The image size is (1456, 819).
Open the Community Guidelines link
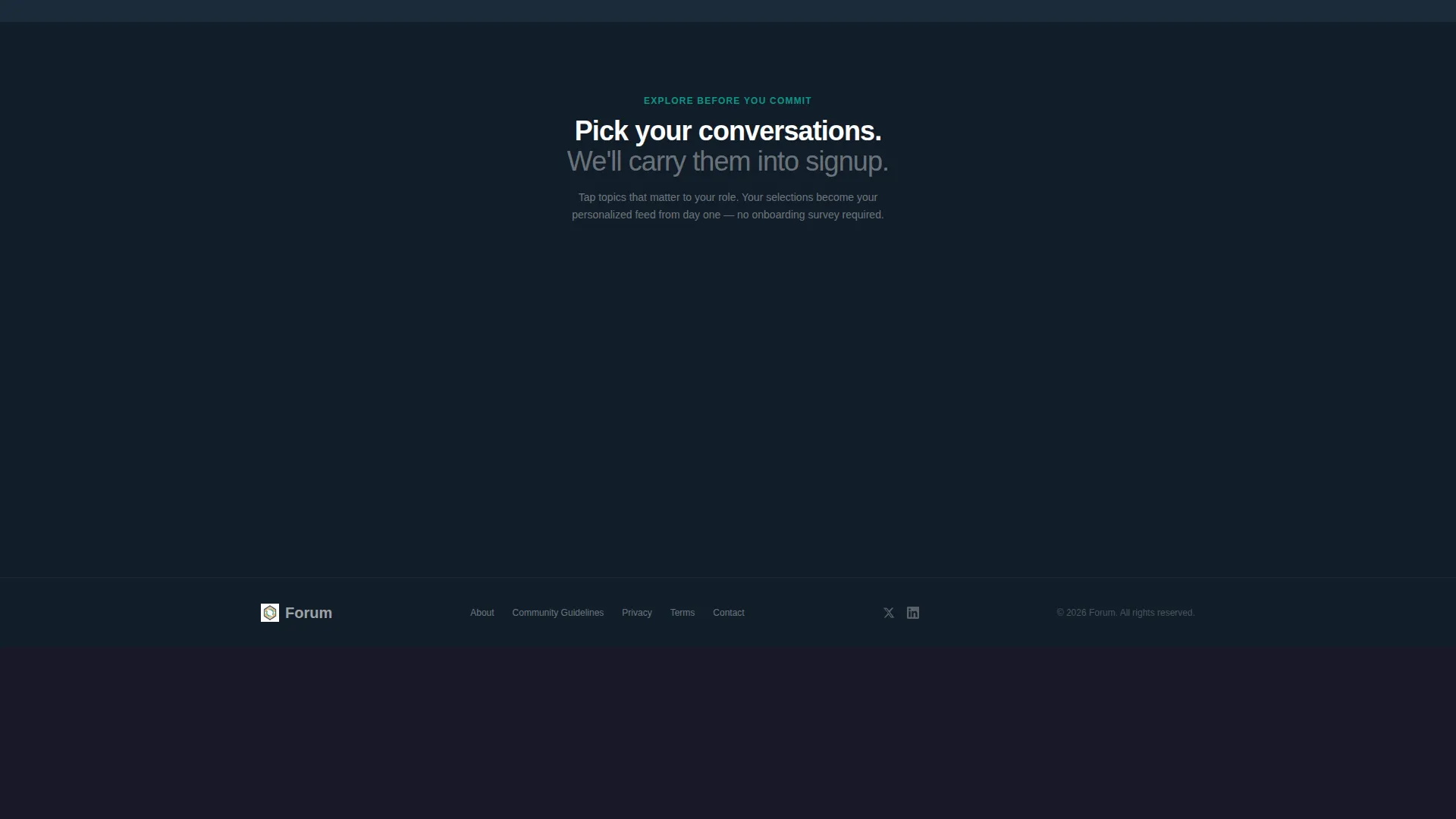[558, 613]
